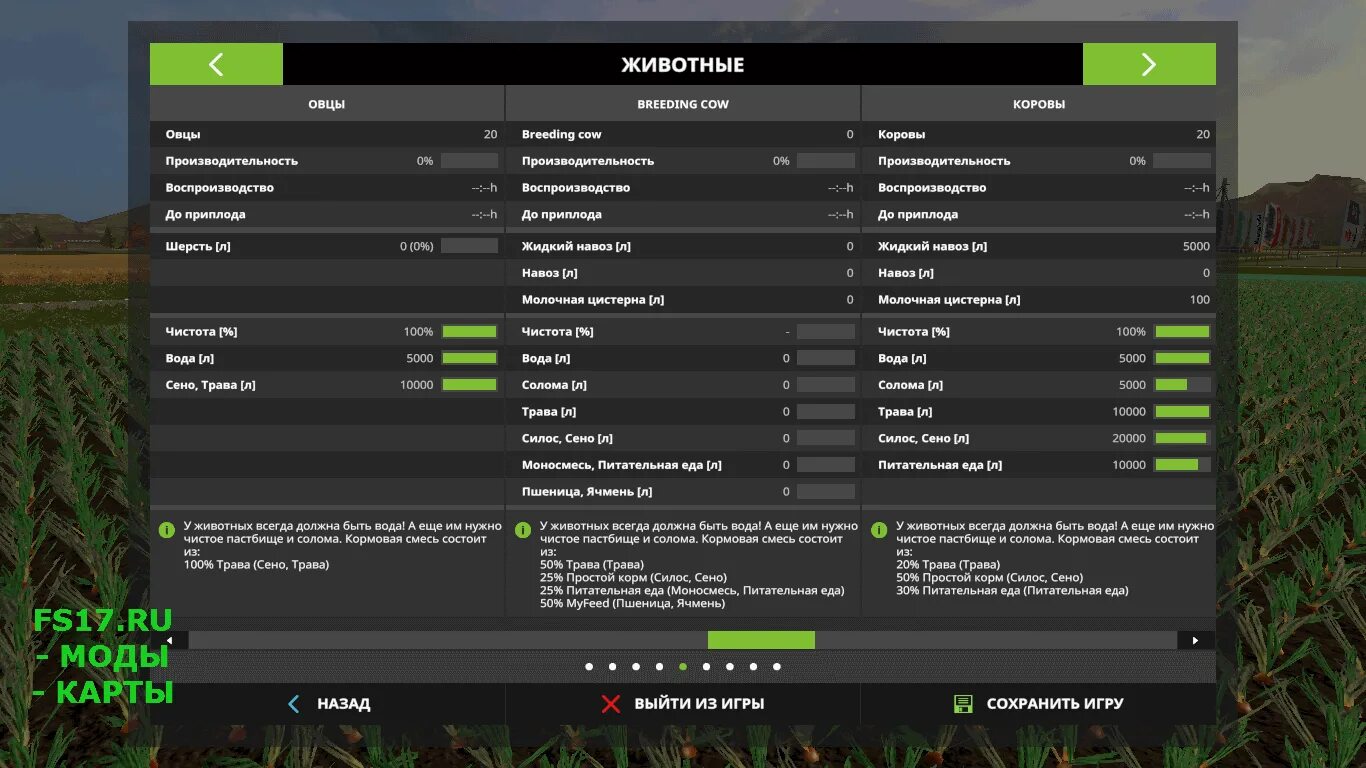Click floppy disk save icon
The height and width of the screenshot is (768, 1366).
click(x=963, y=704)
